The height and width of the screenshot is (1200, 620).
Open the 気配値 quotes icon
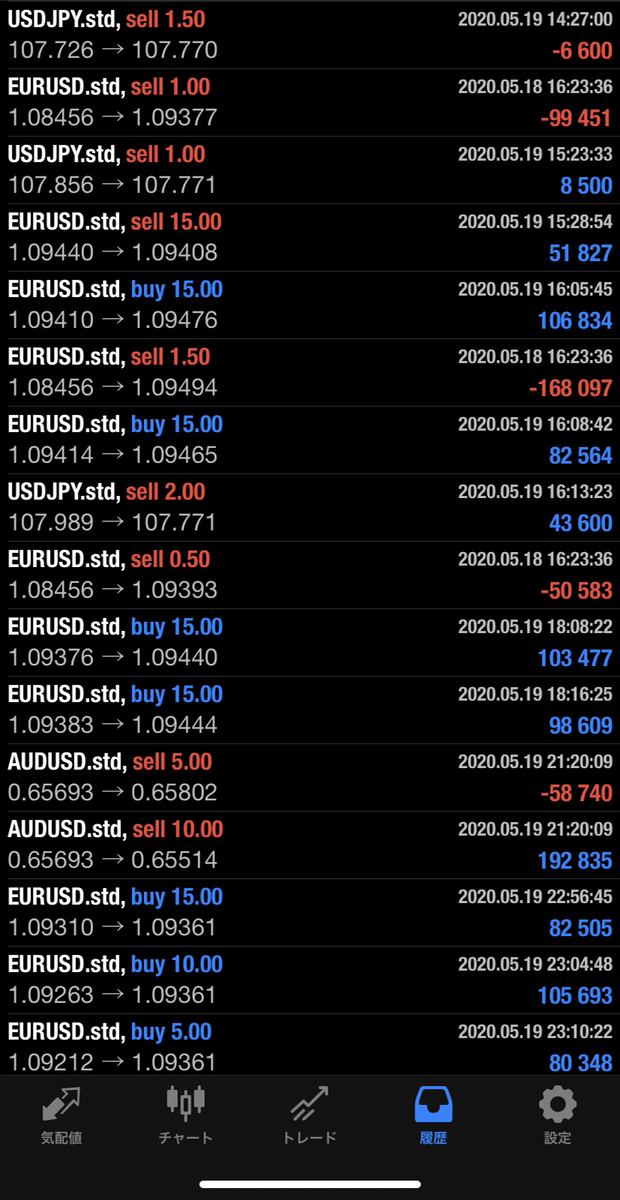62,1104
